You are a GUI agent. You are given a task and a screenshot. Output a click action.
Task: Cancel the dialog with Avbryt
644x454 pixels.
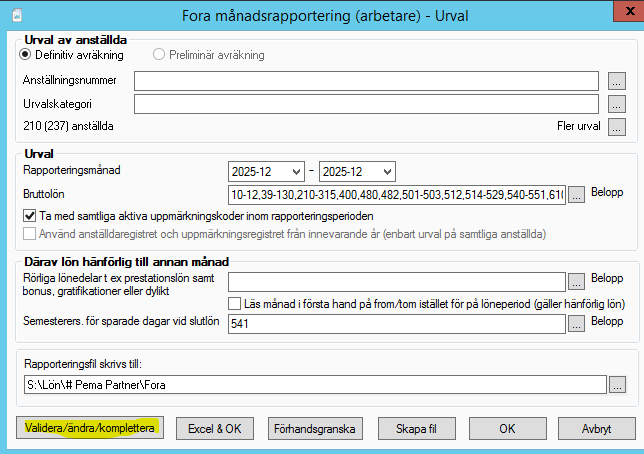(x=596, y=428)
